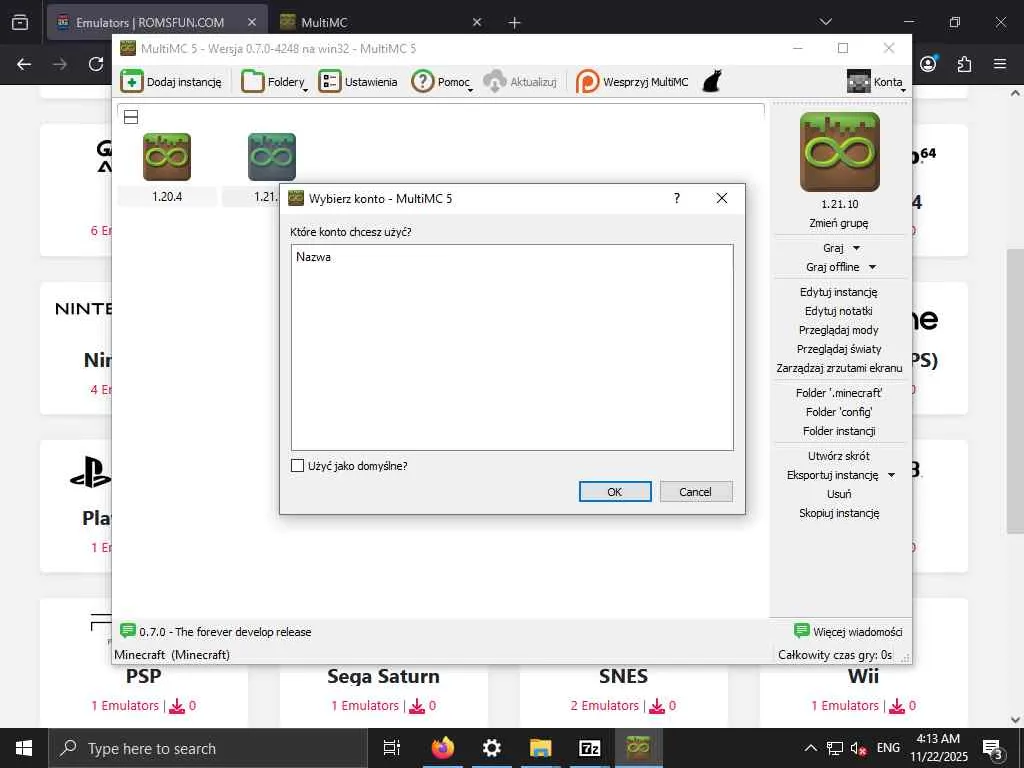The width and height of the screenshot is (1024, 768).
Task: Open Zarządzaj zrzutami ekranu
Action: tap(839, 368)
